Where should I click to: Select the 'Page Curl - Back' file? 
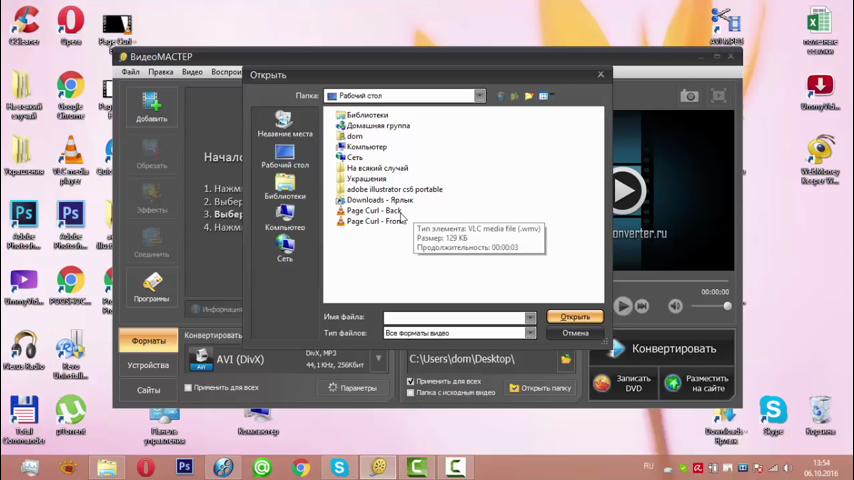368,210
